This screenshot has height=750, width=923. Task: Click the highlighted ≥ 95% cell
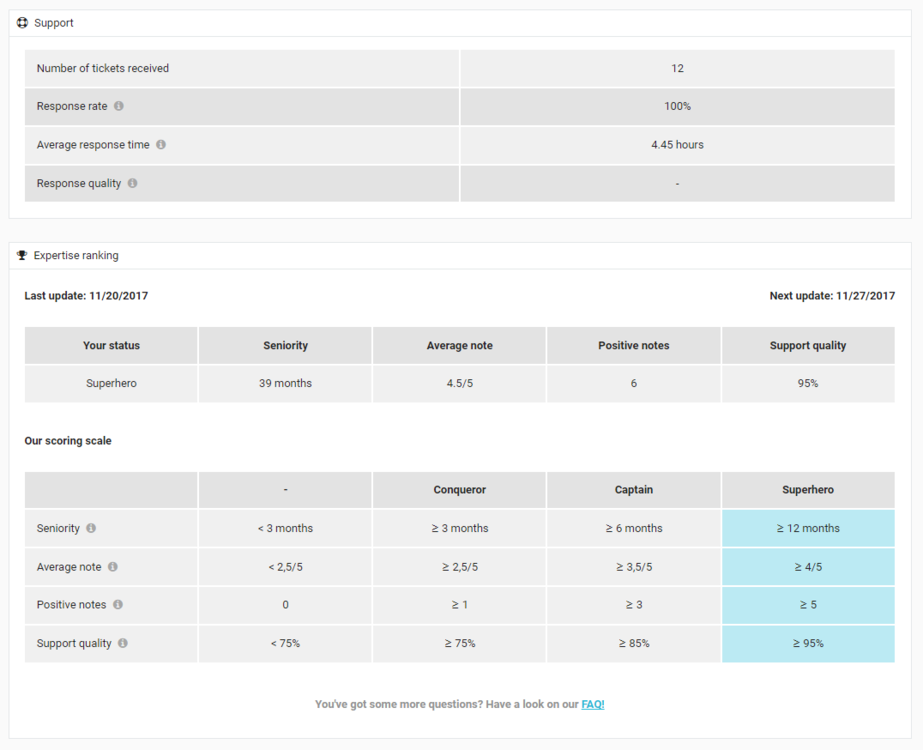point(808,643)
